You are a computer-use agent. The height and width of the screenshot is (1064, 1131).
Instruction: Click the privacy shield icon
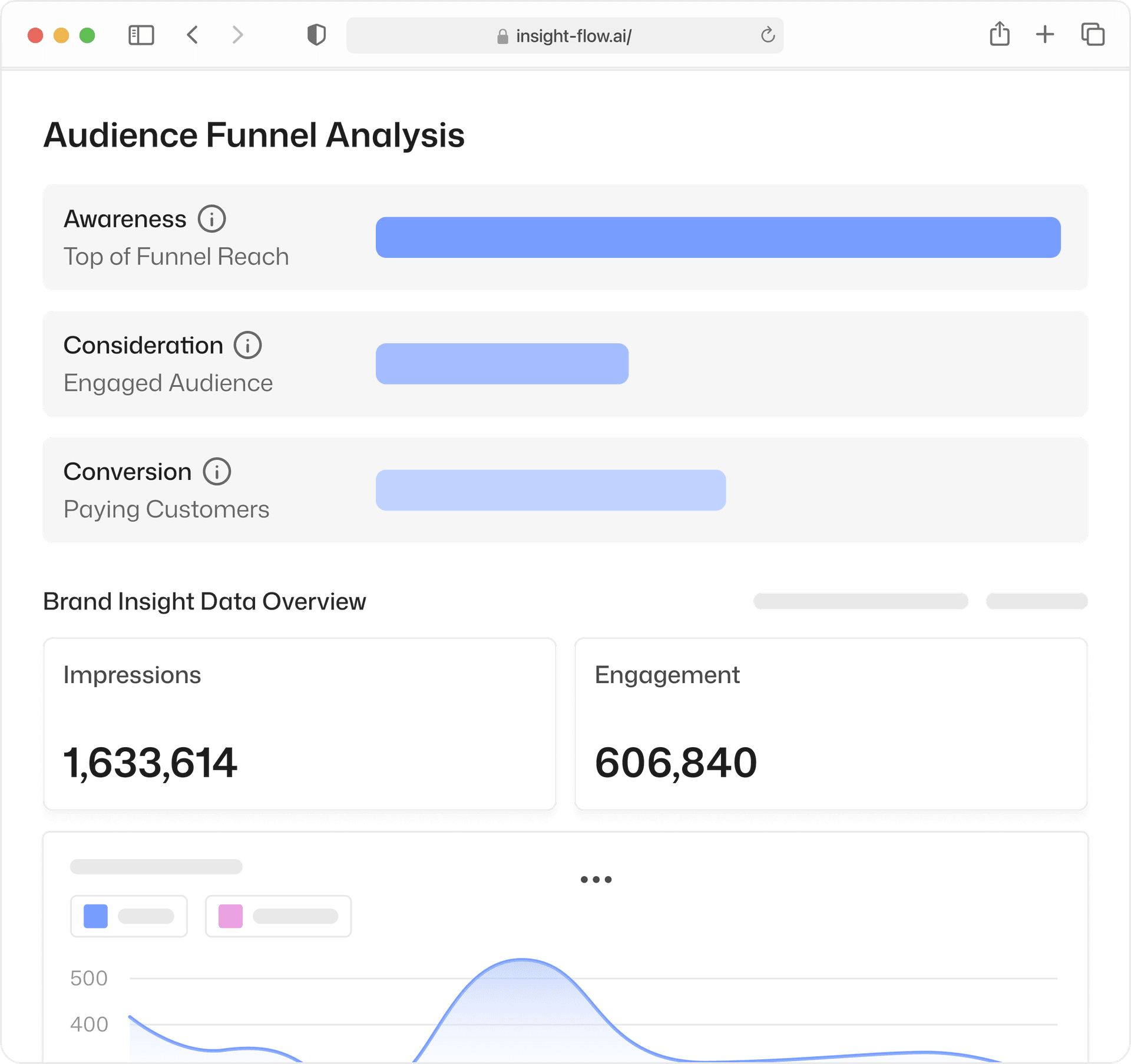click(316, 35)
